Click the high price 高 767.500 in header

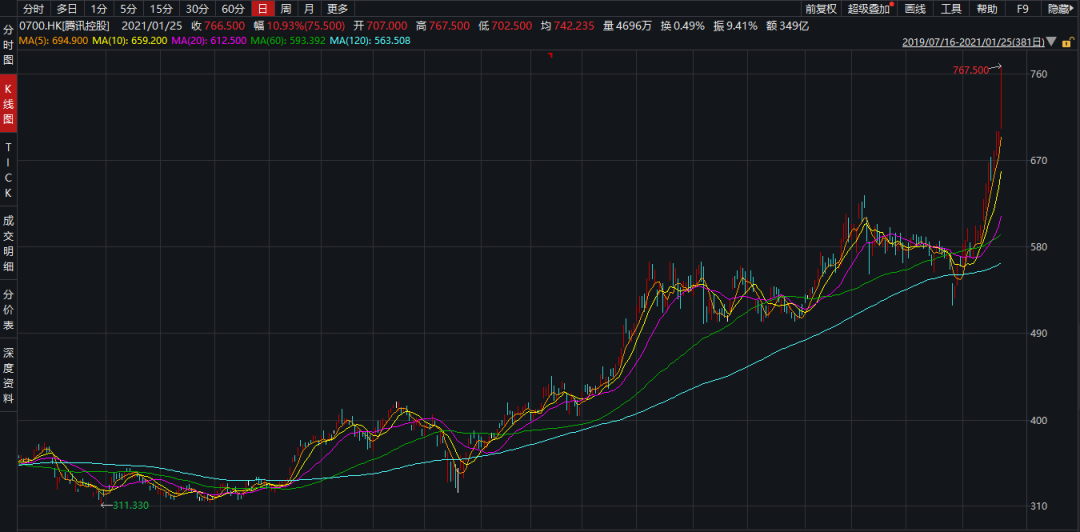click(x=443, y=26)
